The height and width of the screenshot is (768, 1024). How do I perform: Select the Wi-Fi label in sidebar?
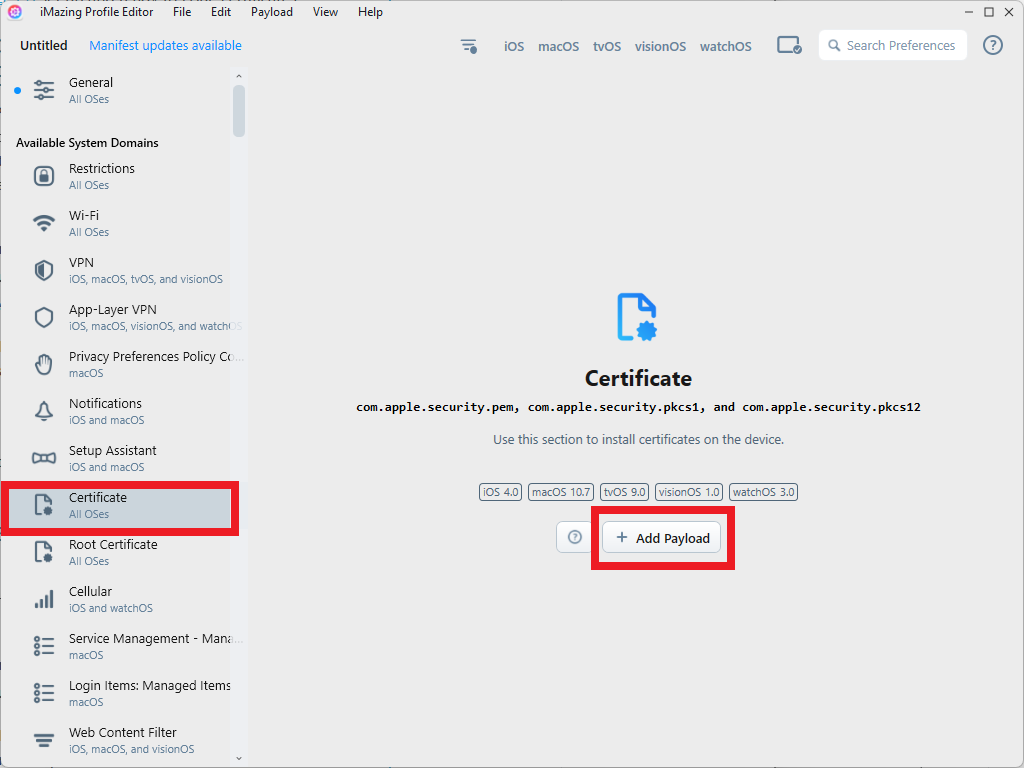pyautogui.click(x=84, y=215)
